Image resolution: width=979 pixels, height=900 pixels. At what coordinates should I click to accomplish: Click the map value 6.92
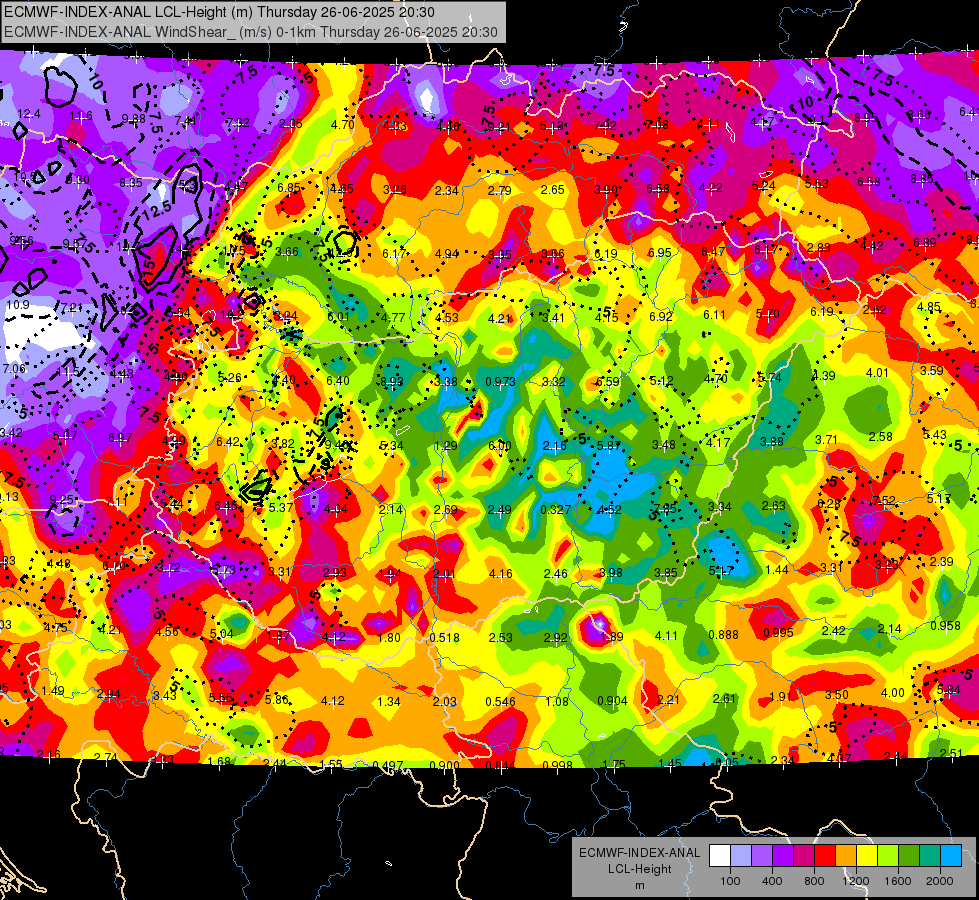pyautogui.click(x=661, y=316)
